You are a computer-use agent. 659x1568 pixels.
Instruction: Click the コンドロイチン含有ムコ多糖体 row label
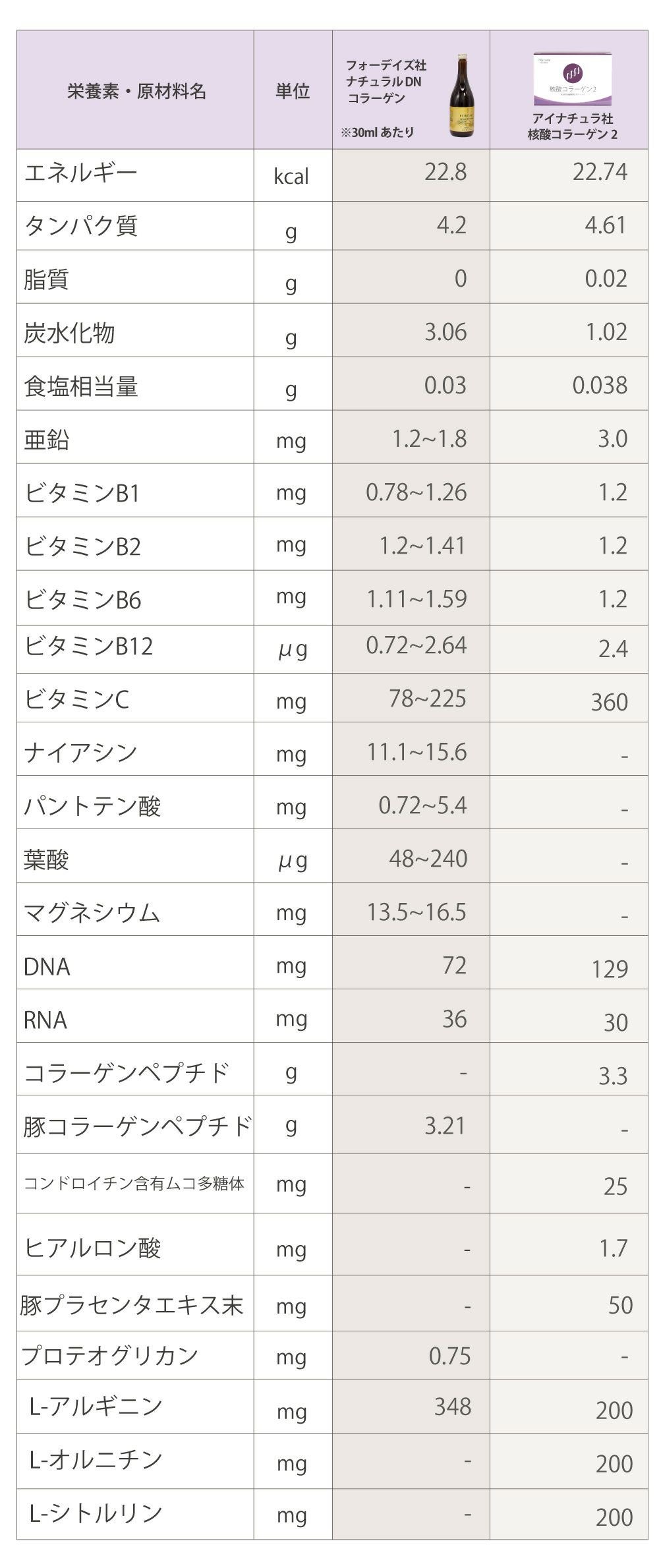coord(134,1184)
